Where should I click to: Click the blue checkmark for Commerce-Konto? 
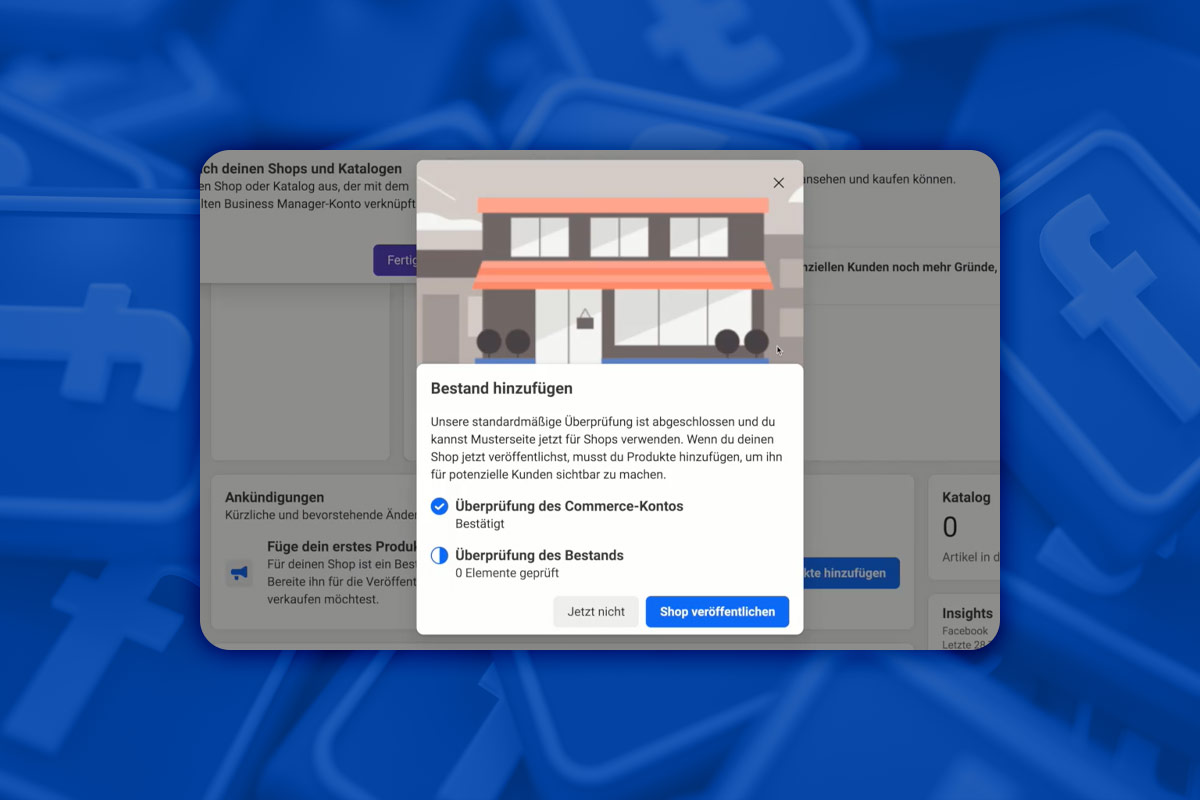coord(439,506)
